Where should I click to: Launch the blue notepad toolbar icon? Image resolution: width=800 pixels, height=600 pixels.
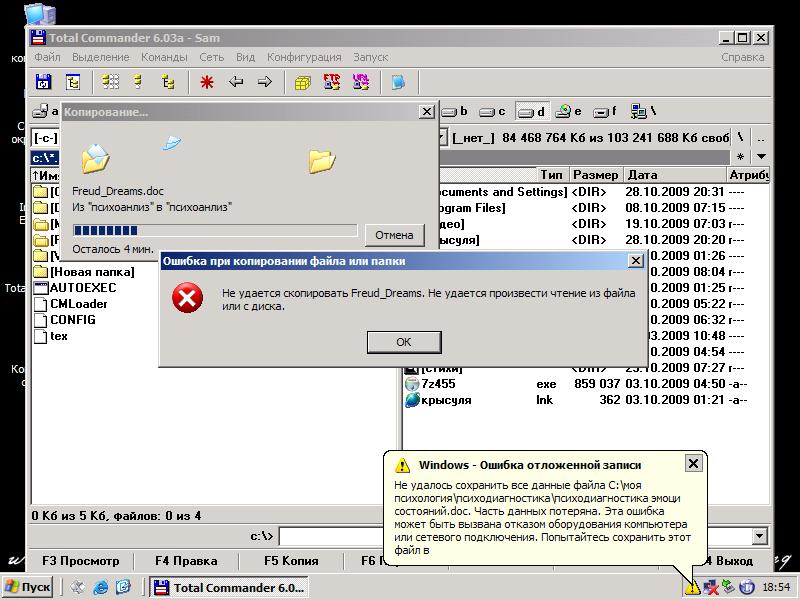pyautogui.click(x=398, y=82)
